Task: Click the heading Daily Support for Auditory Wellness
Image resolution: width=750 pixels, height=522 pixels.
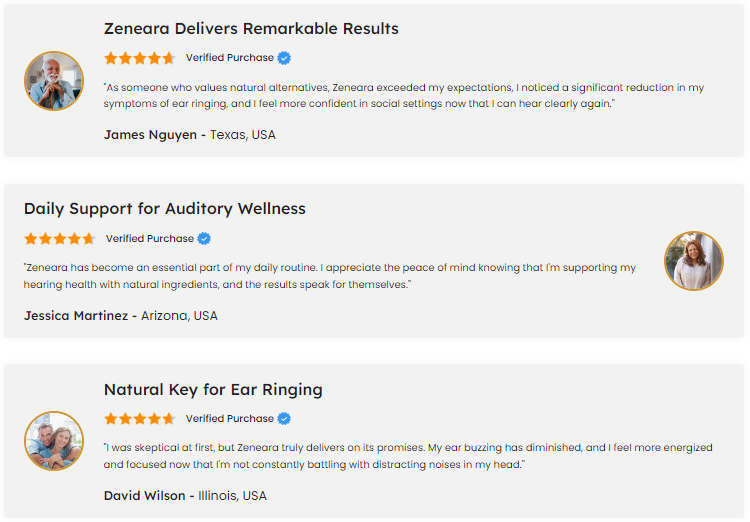Action: coord(165,209)
